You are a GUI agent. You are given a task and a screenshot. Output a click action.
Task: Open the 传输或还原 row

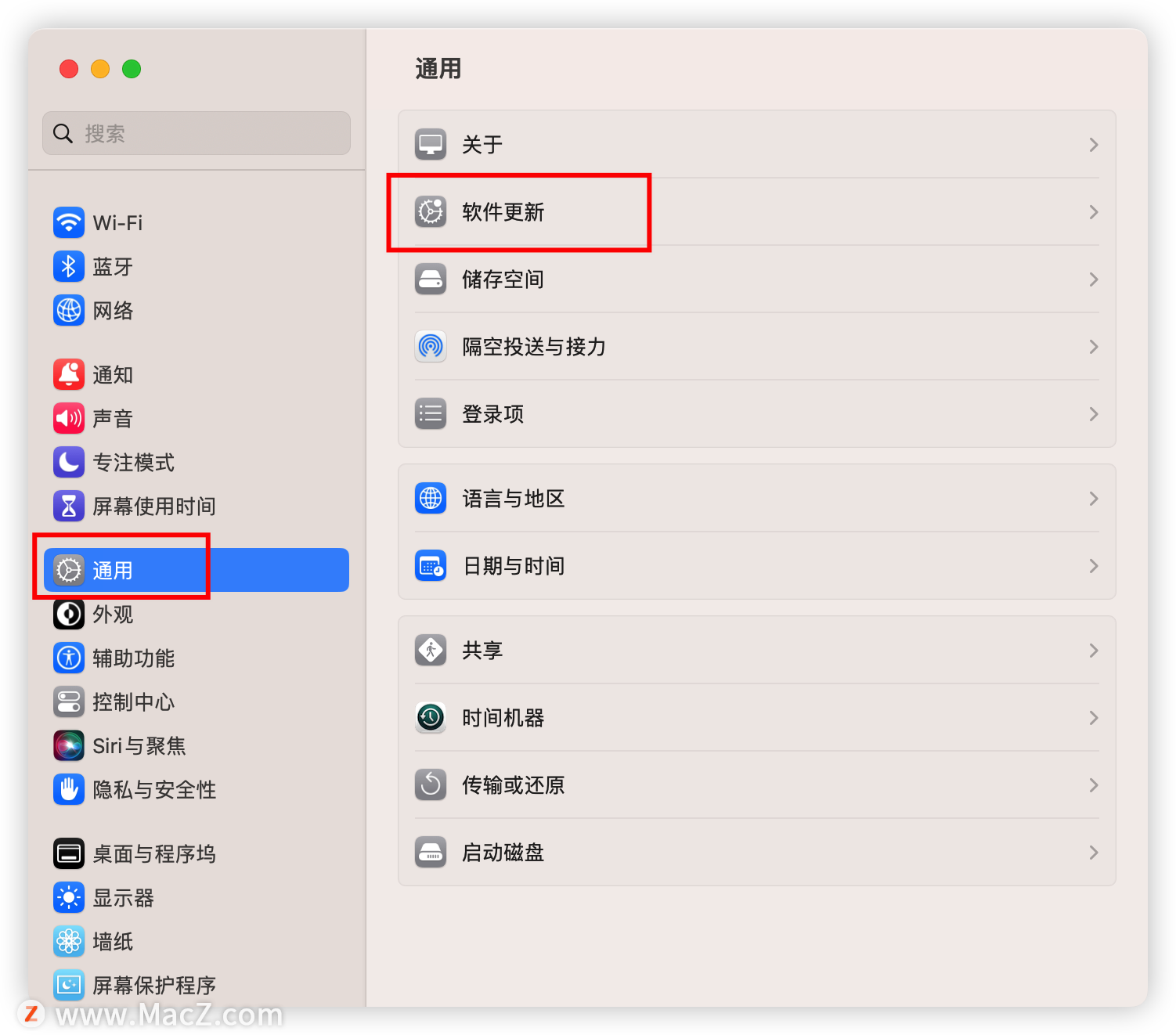click(757, 785)
